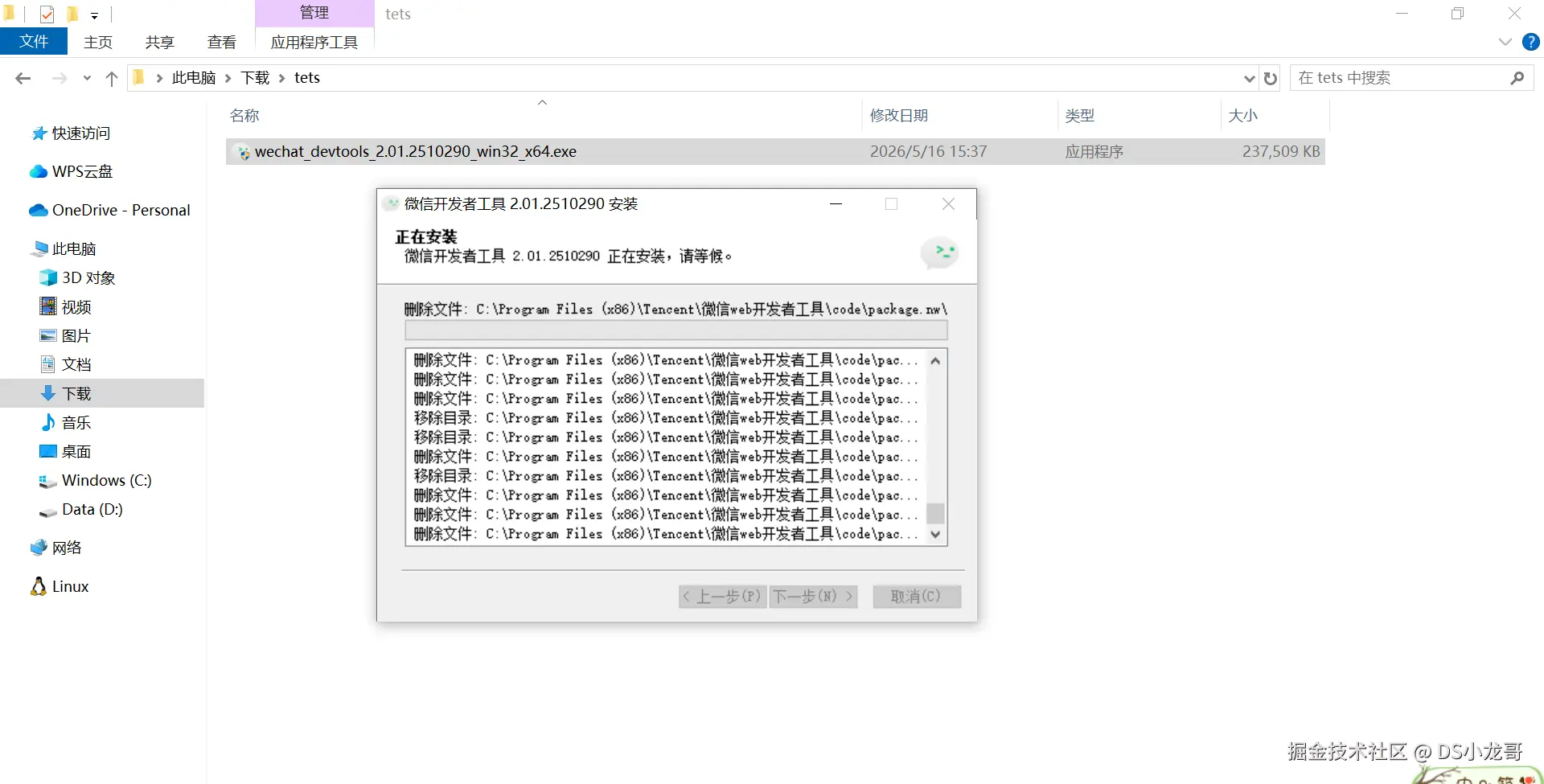Click the 上一步(P) button in installer
The image size is (1544, 784).
pos(722,596)
